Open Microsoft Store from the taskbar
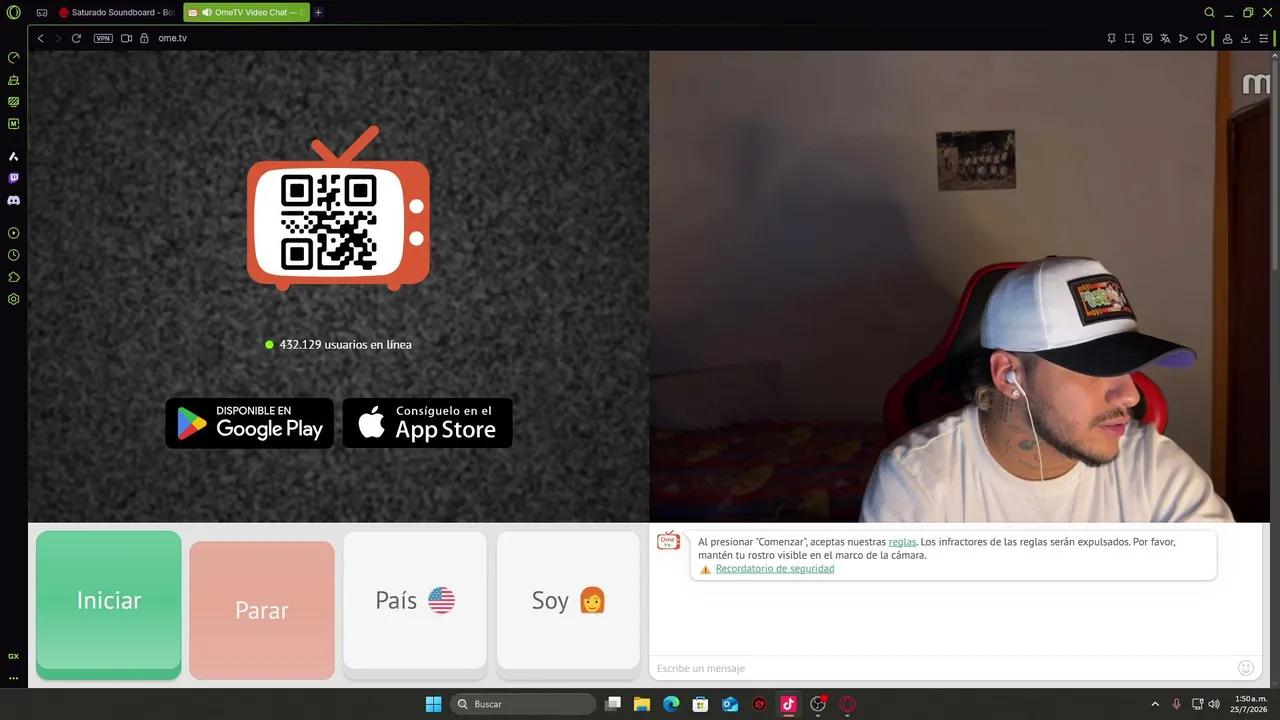 [x=701, y=704]
